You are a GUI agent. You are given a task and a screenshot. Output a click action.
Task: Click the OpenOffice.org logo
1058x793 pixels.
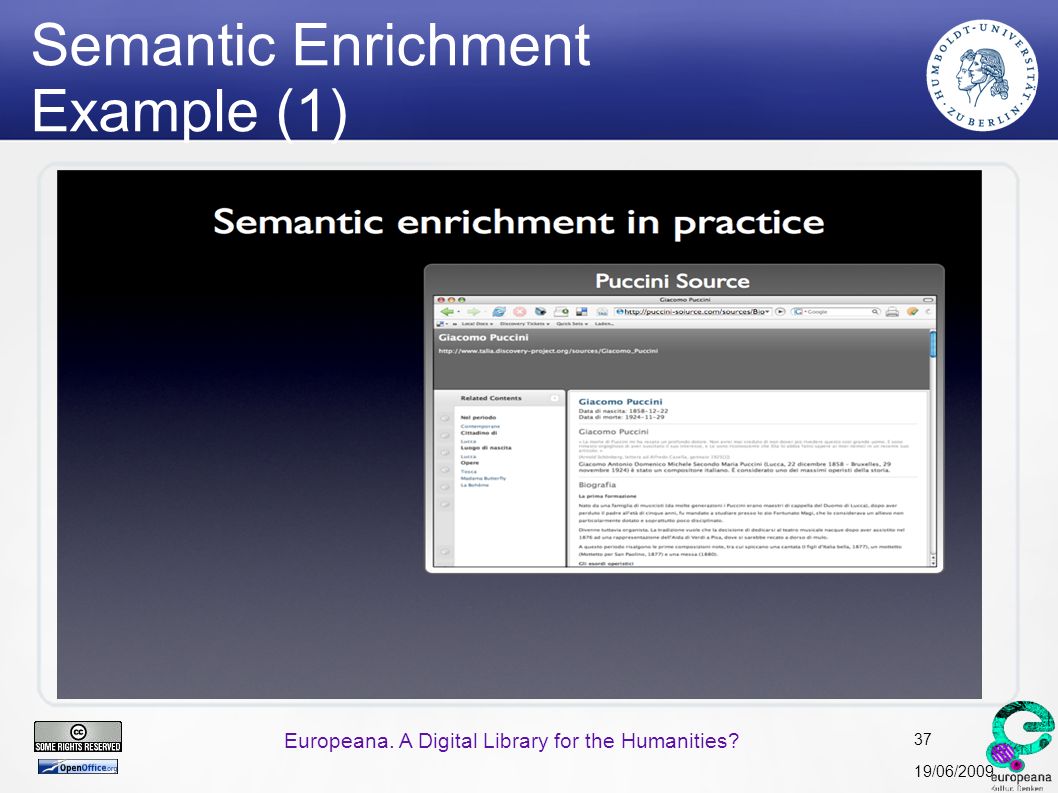[x=78, y=767]
